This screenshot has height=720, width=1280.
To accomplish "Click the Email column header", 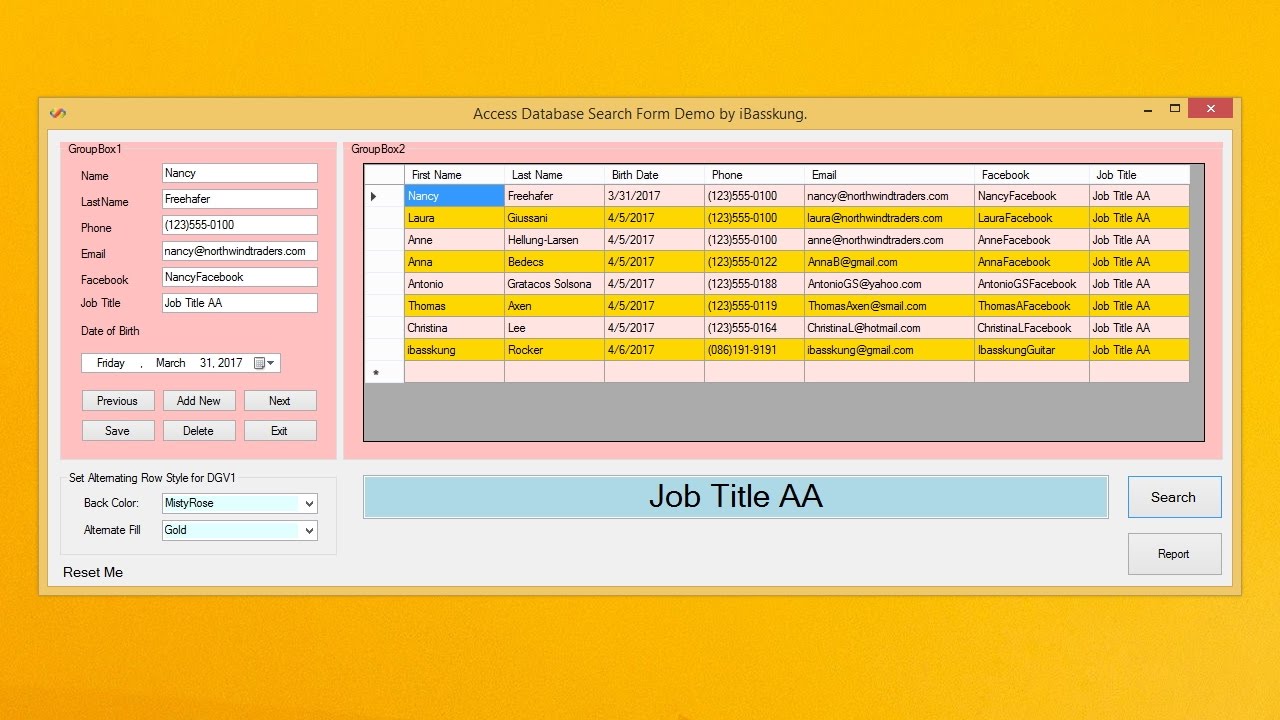I will [889, 175].
